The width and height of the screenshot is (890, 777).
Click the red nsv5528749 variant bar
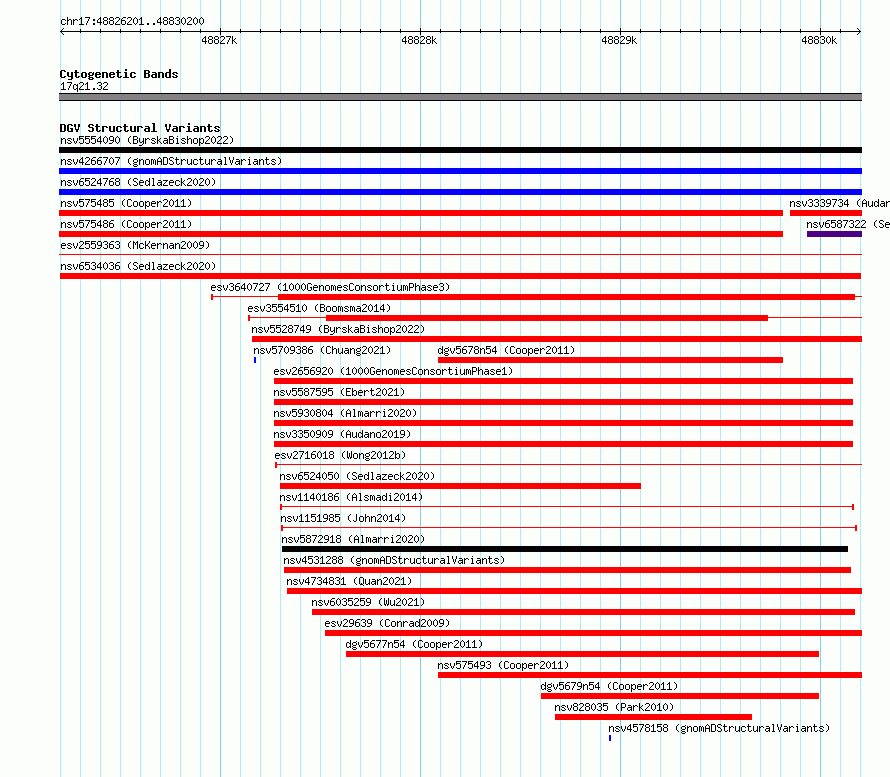point(557,339)
